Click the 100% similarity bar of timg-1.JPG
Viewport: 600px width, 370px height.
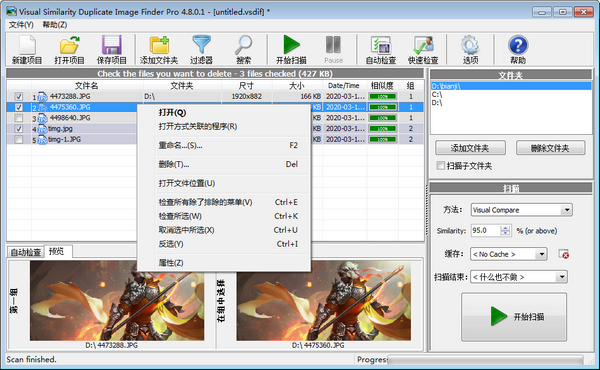point(382,139)
